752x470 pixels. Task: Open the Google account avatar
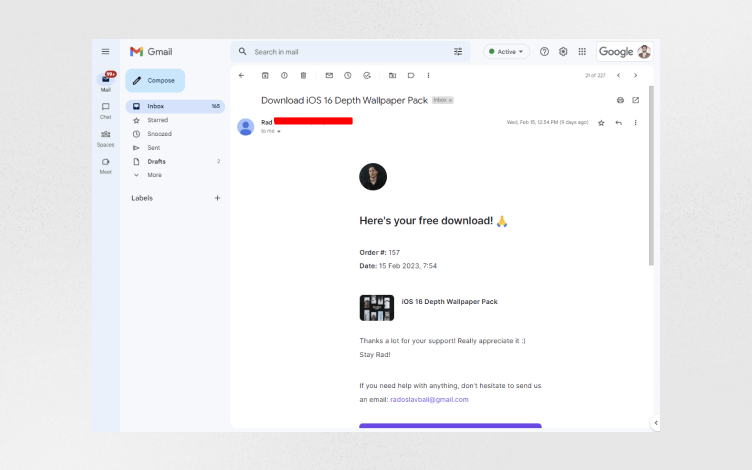point(644,52)
